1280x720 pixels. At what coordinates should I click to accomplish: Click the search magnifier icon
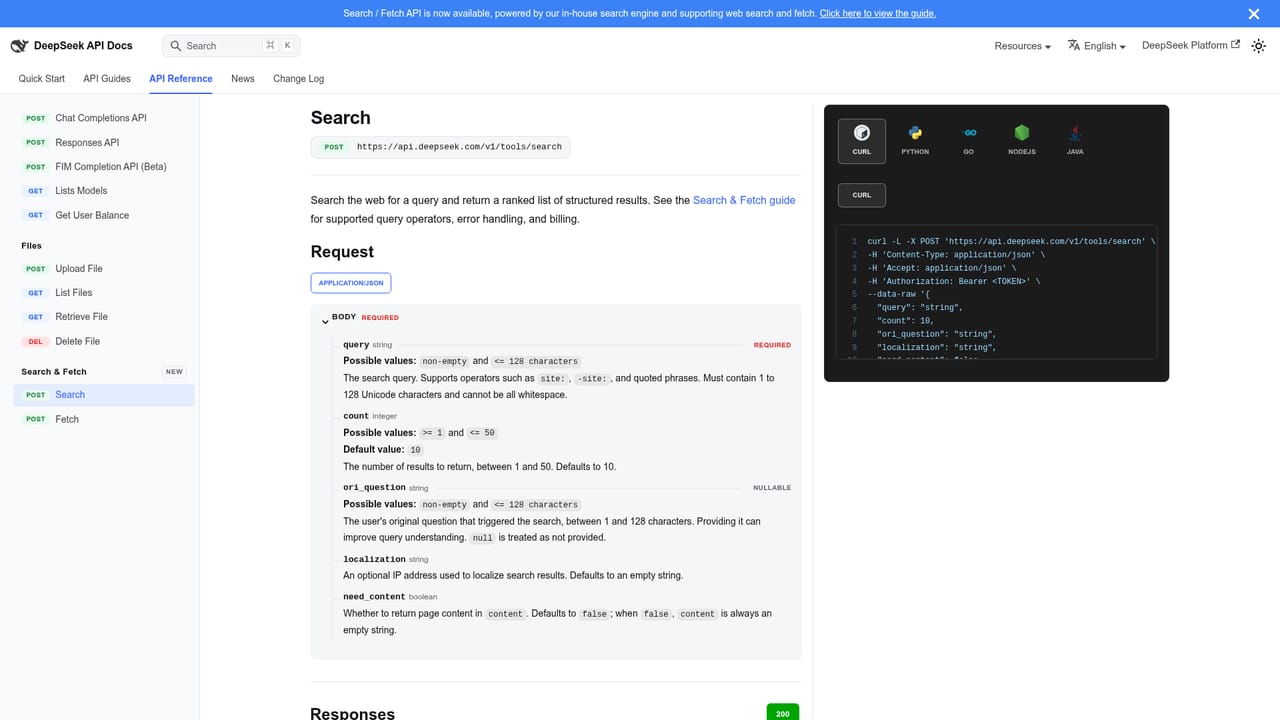click(x=176, y=46)
